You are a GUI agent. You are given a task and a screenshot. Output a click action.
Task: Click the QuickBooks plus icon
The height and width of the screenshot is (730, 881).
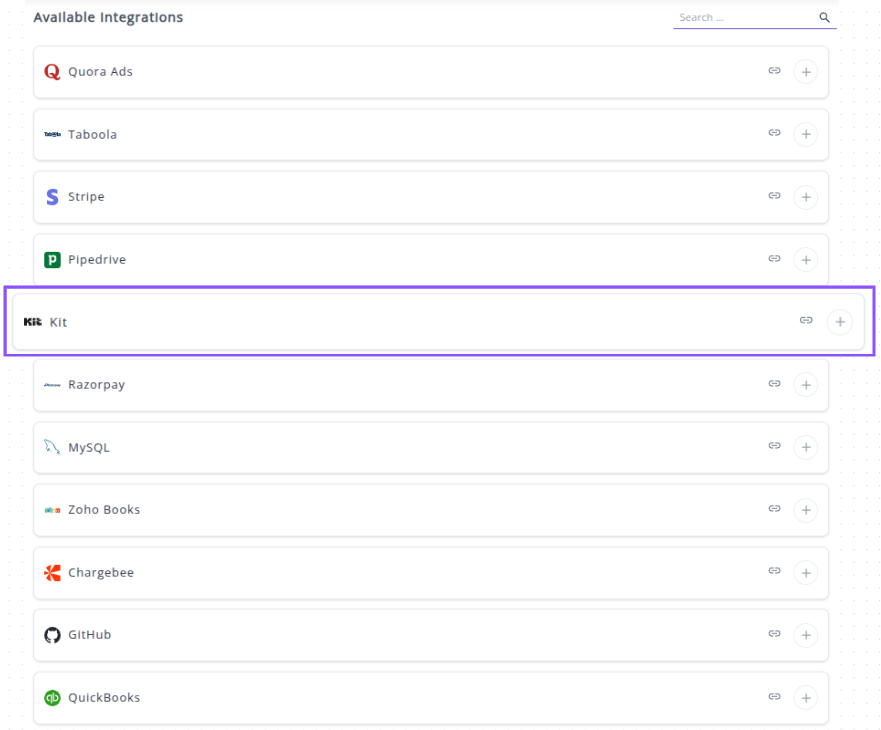tap(805, 698)
